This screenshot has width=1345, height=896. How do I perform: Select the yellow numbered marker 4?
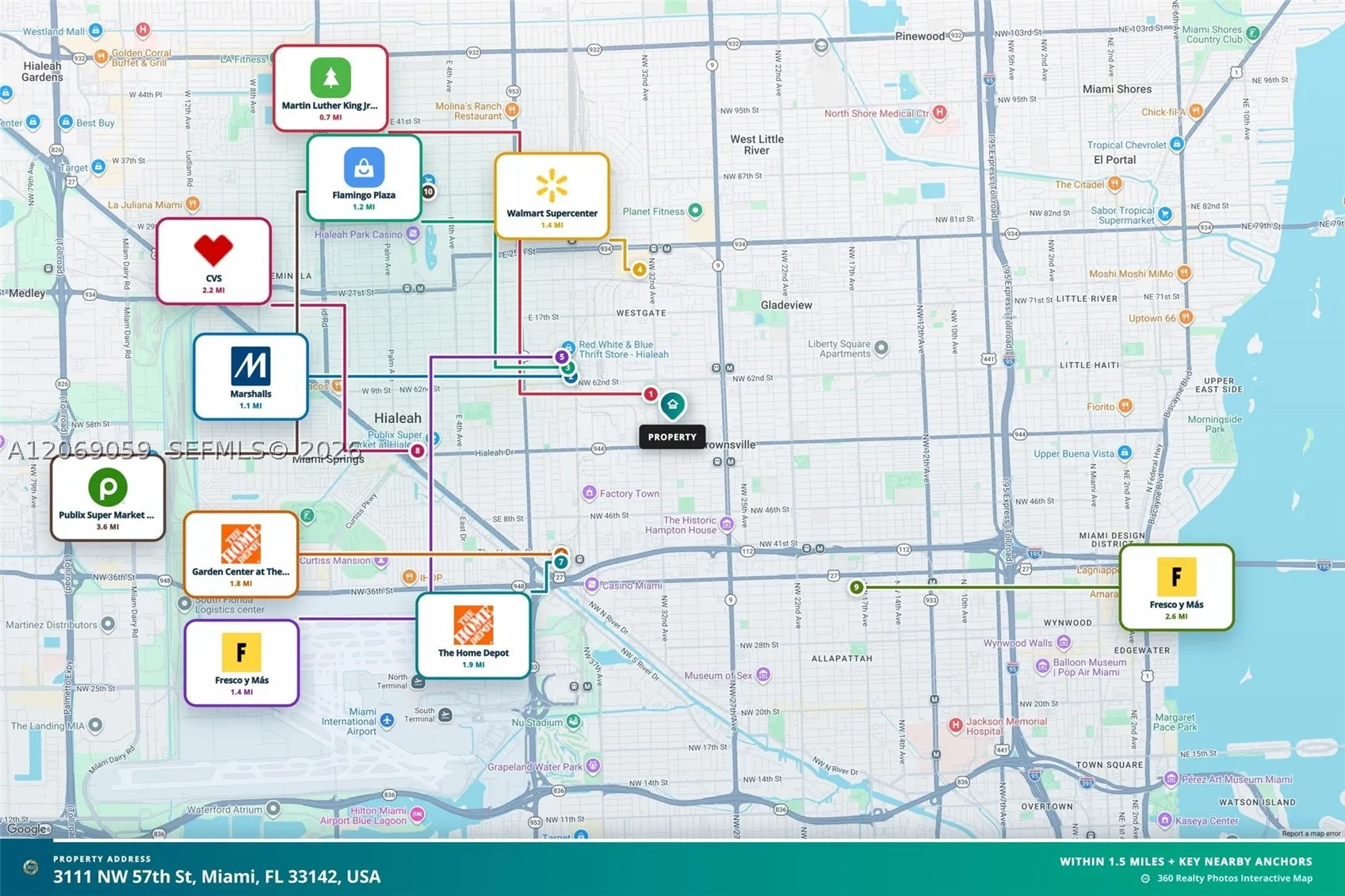click(x=640, y=269)
